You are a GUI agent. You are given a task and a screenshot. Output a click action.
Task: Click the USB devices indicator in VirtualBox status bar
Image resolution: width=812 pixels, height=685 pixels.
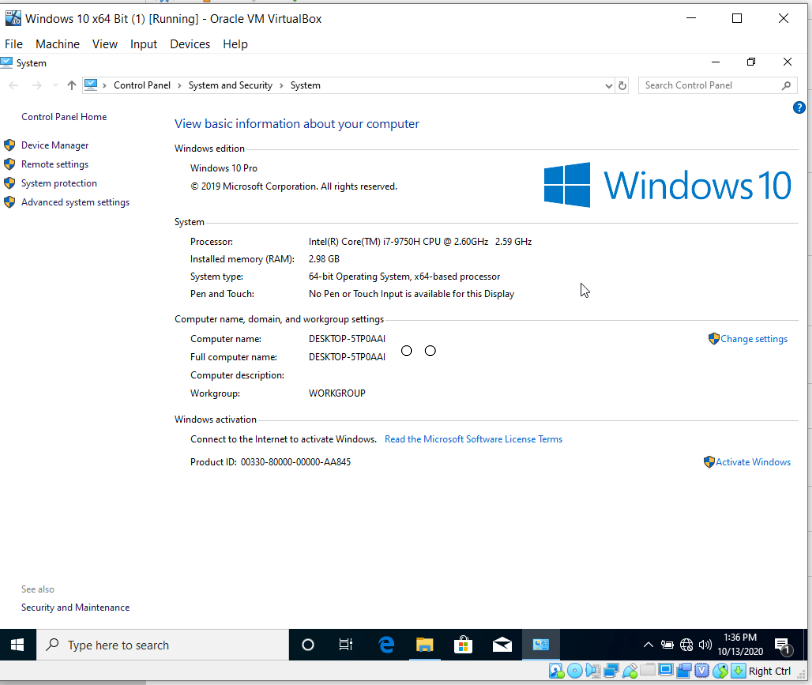(x=630, y=672)
